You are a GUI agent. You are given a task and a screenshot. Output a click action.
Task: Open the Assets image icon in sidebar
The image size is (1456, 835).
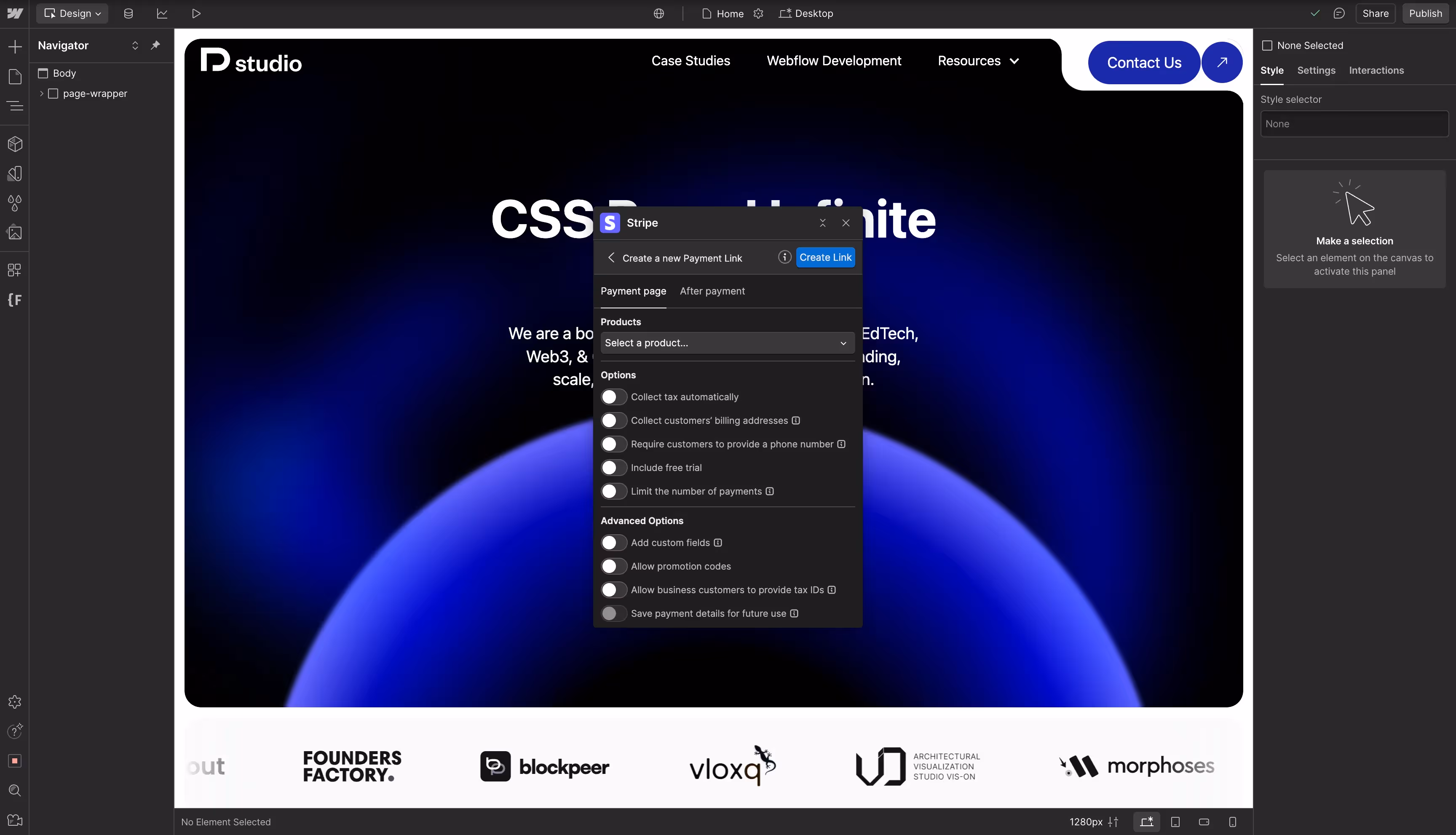pos(15,233)
